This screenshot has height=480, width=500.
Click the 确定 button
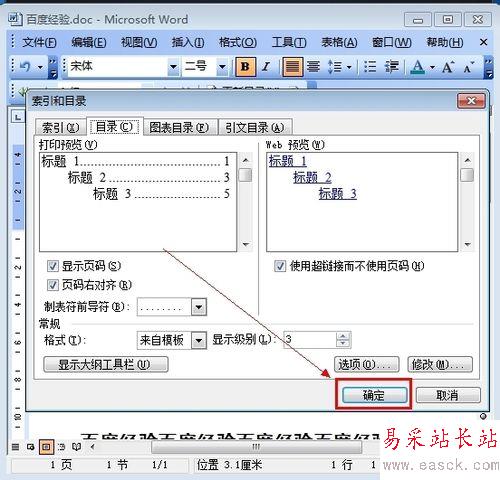[374, 395]
